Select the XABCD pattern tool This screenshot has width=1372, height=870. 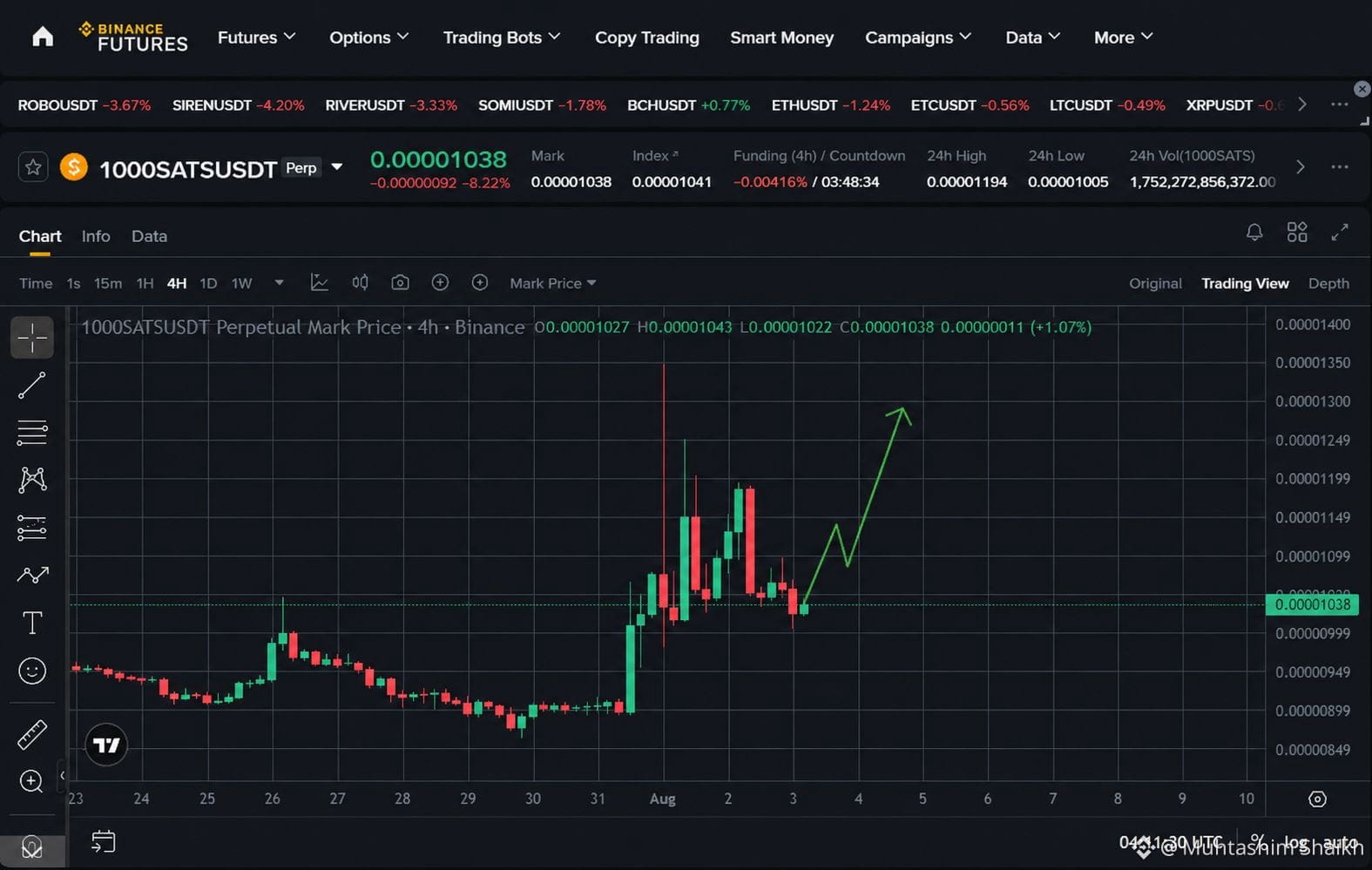tap(32, 479)
